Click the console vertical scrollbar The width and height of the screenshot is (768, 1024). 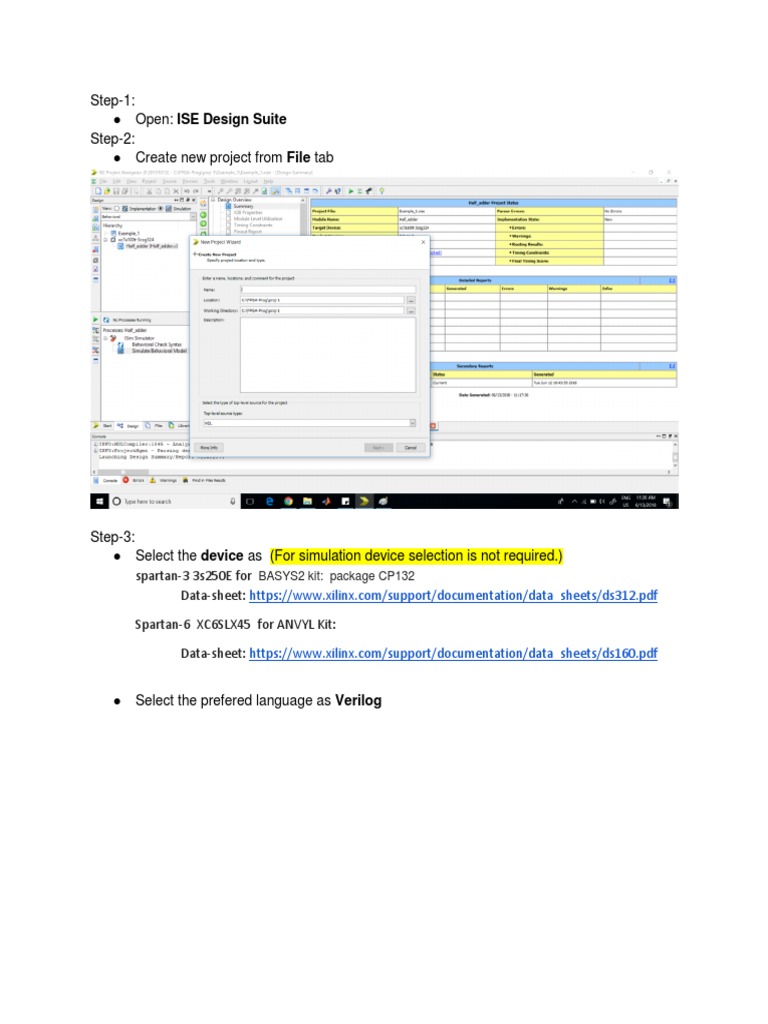(x=675, y=455)
